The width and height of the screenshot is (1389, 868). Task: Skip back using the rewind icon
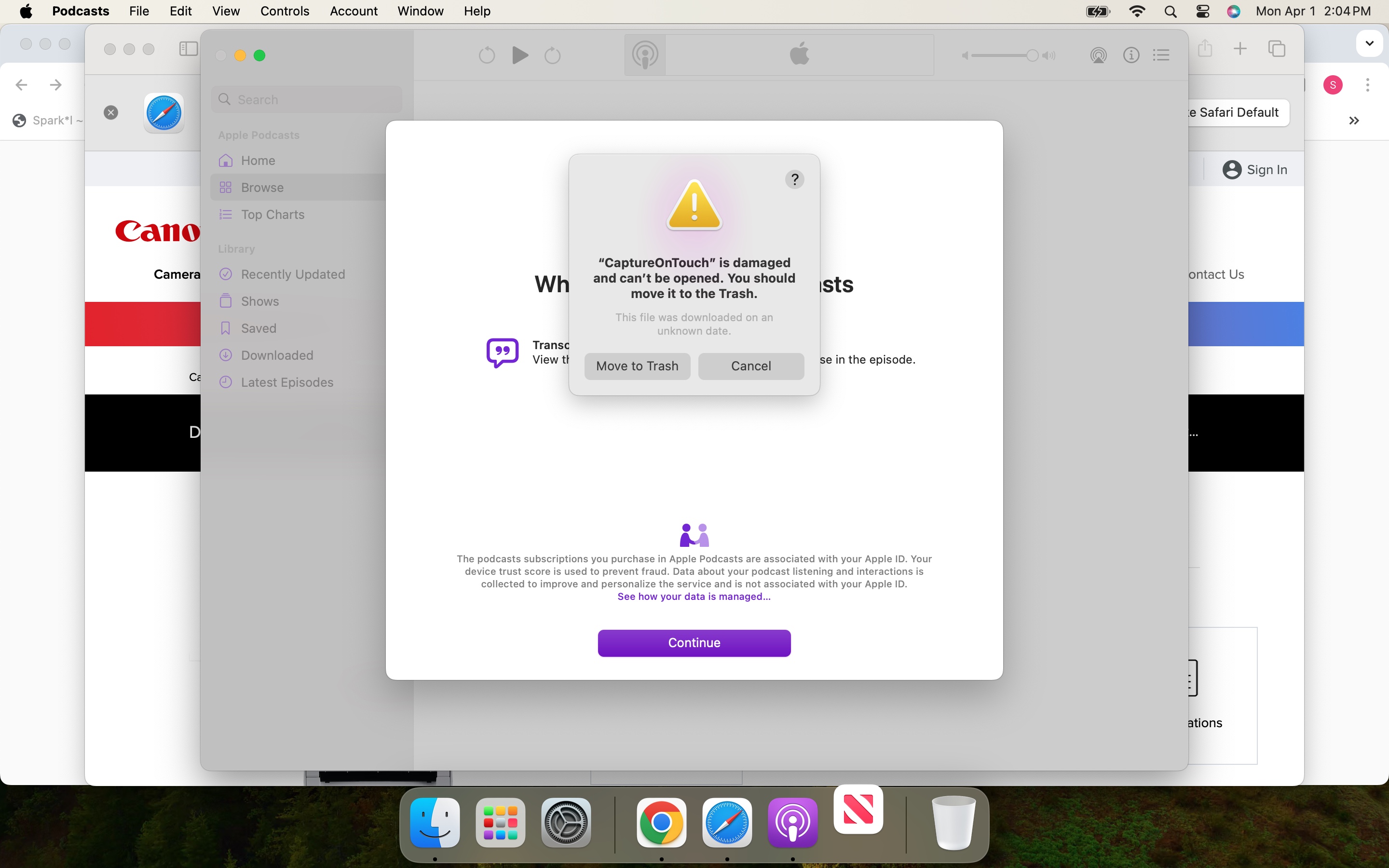pos(486,55)
